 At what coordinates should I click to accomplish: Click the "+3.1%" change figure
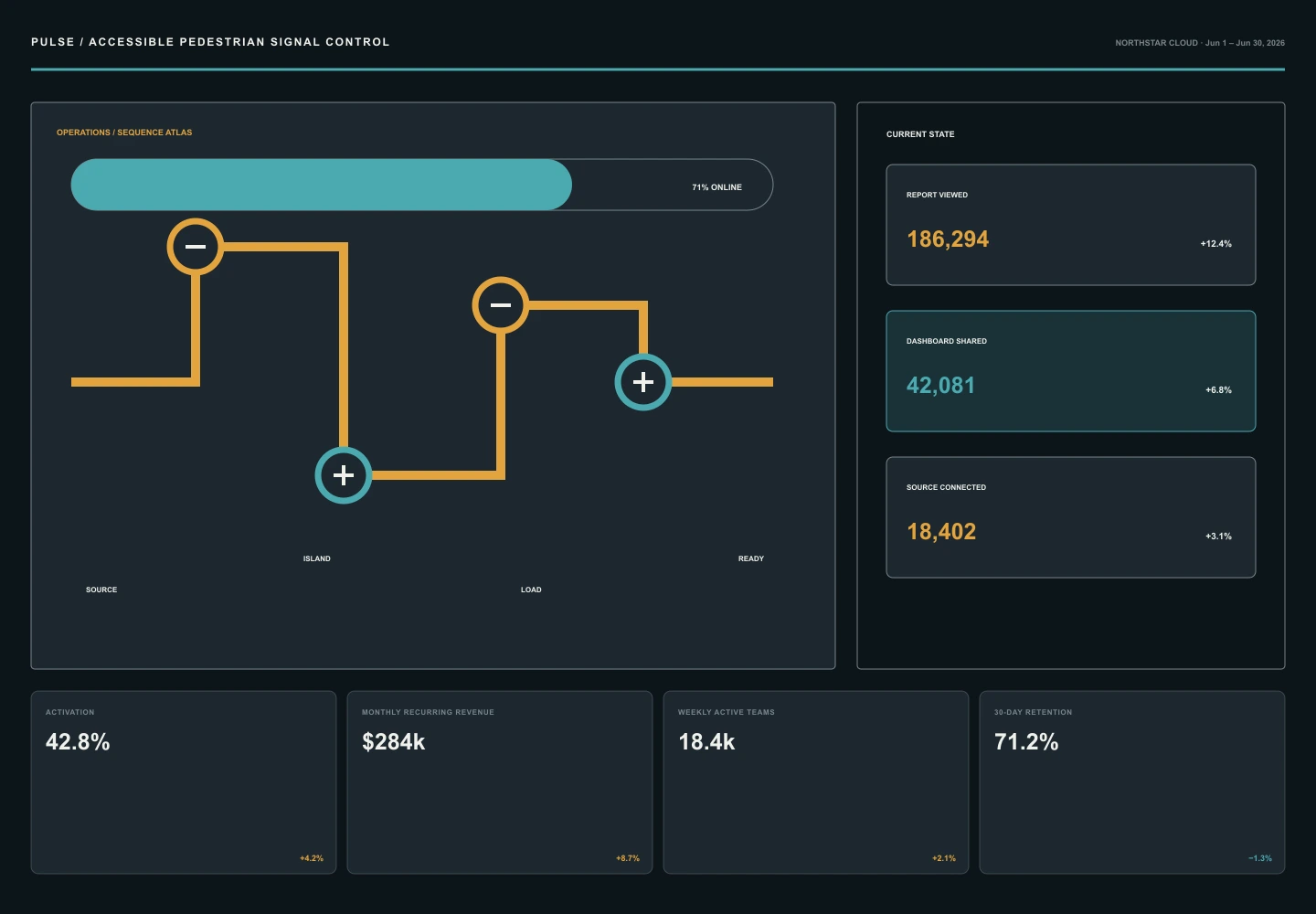point(1218,537)
